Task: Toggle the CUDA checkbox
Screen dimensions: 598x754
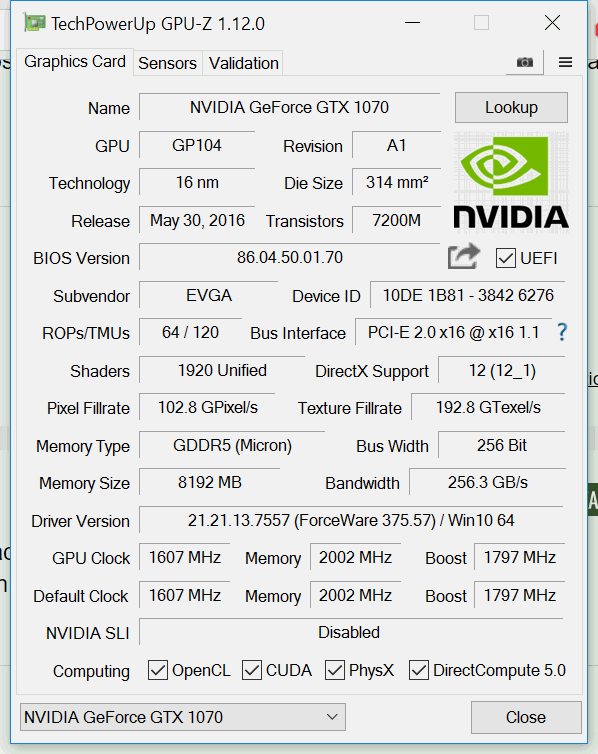Action: pyautogui.click(x=252, y=670)
